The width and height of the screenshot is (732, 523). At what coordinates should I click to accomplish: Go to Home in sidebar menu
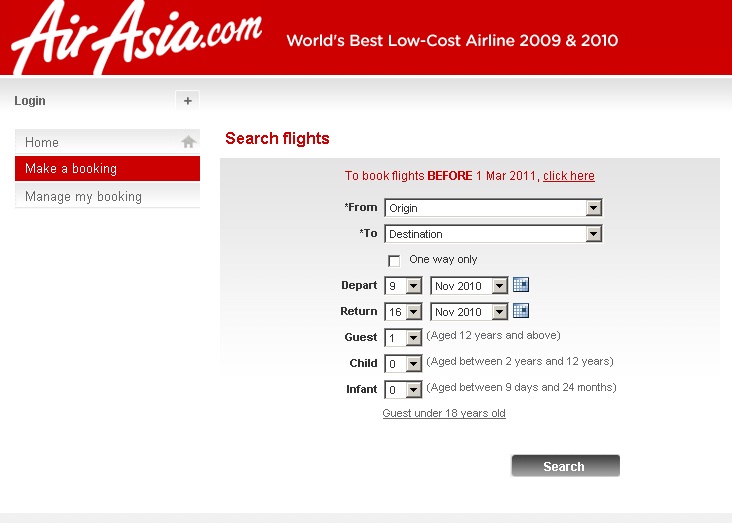[107, 142]
